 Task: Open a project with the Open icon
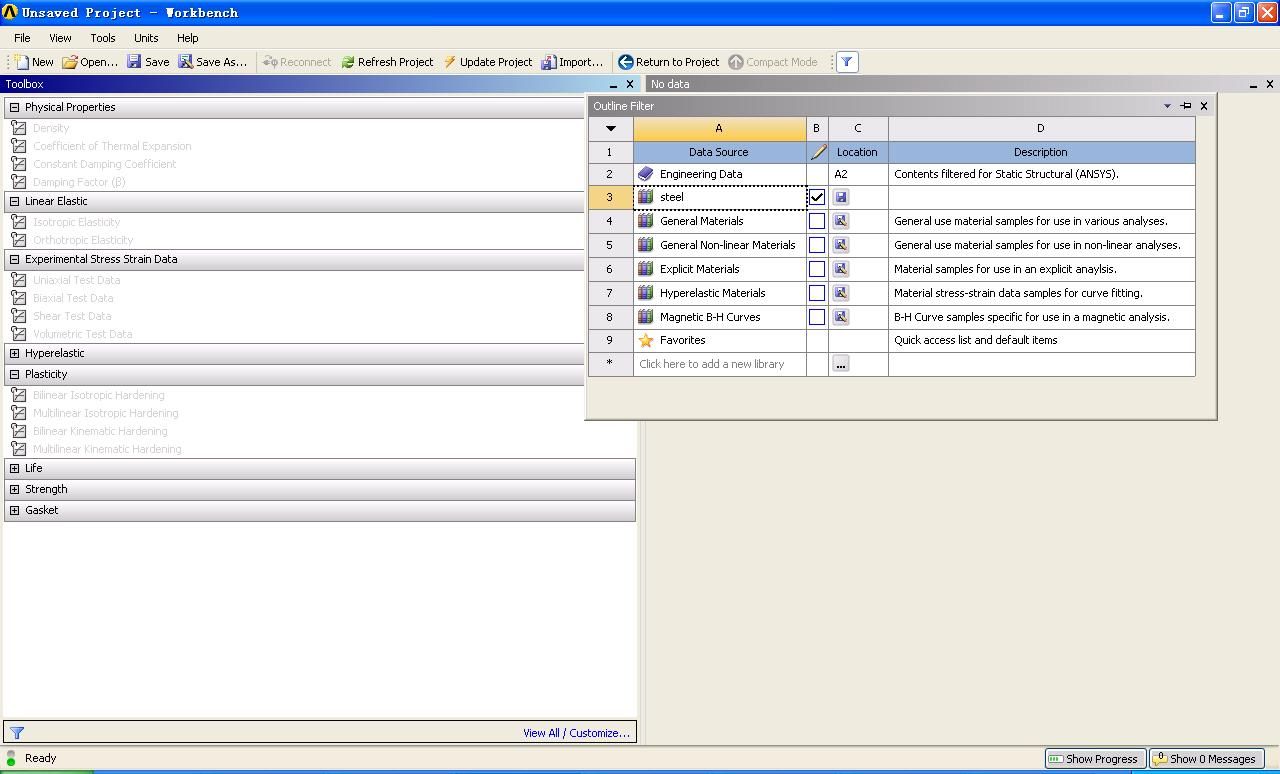70,62
